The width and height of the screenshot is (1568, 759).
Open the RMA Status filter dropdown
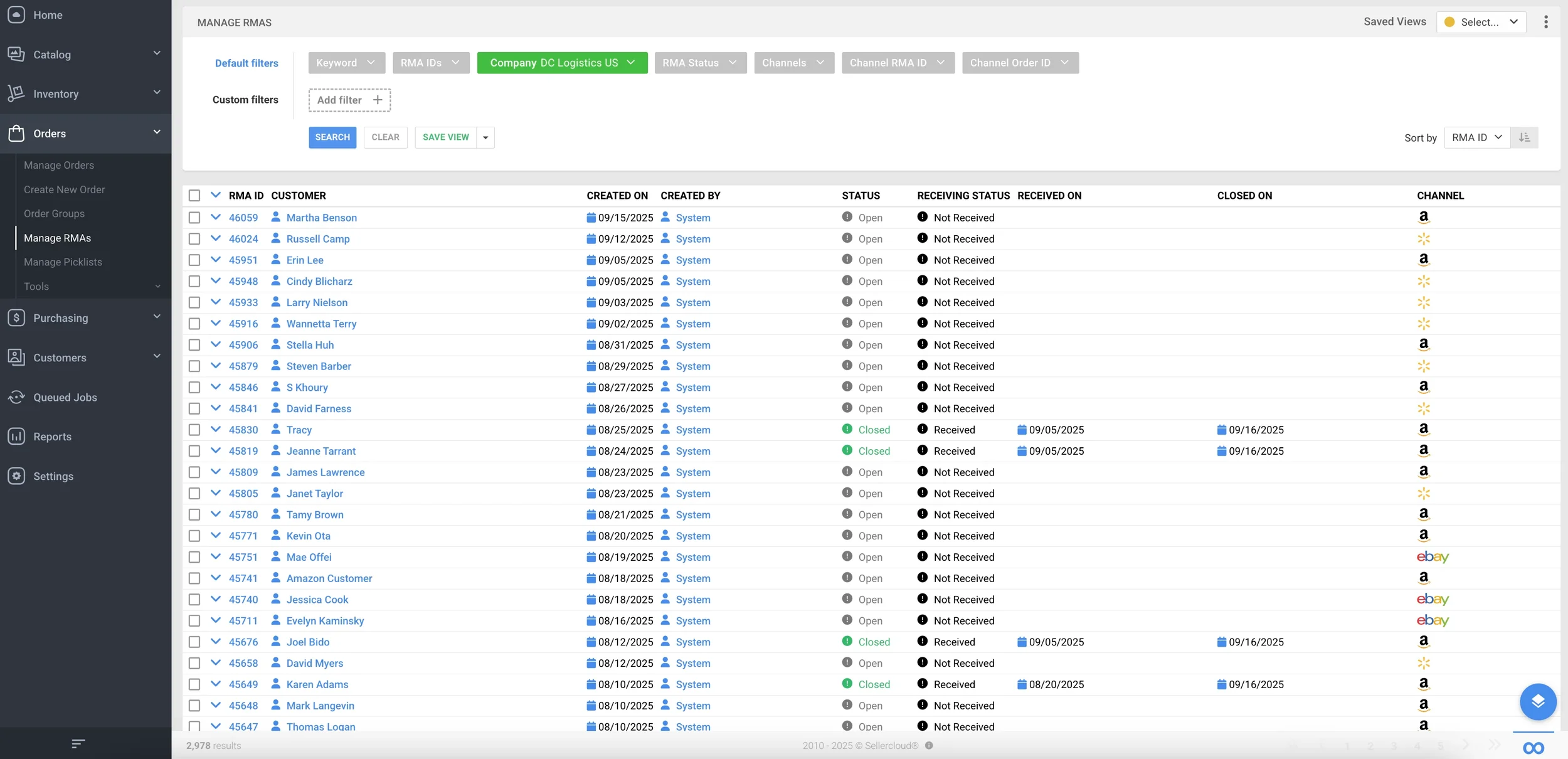(x=700, y=63)
